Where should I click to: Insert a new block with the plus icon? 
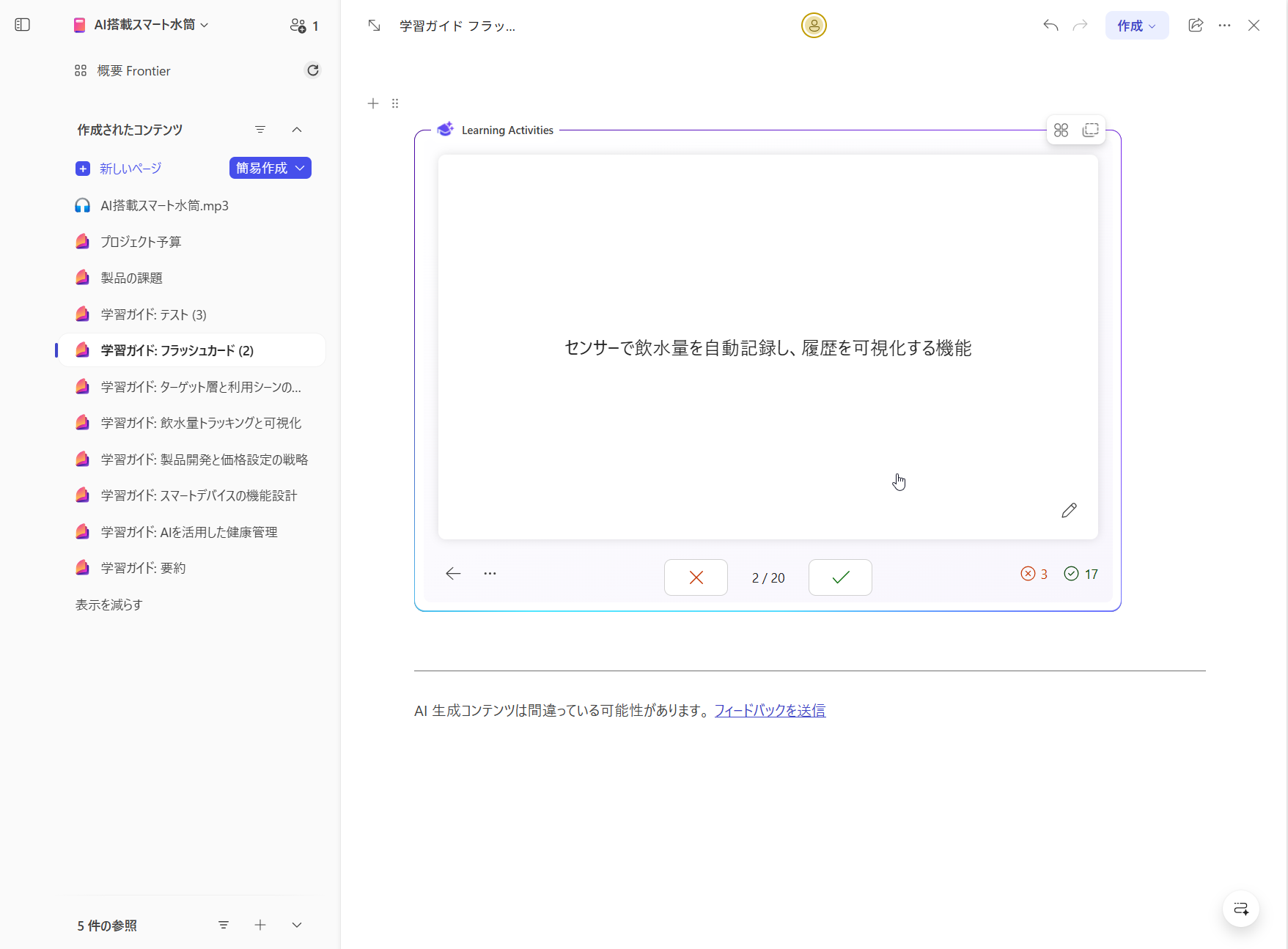372,103
